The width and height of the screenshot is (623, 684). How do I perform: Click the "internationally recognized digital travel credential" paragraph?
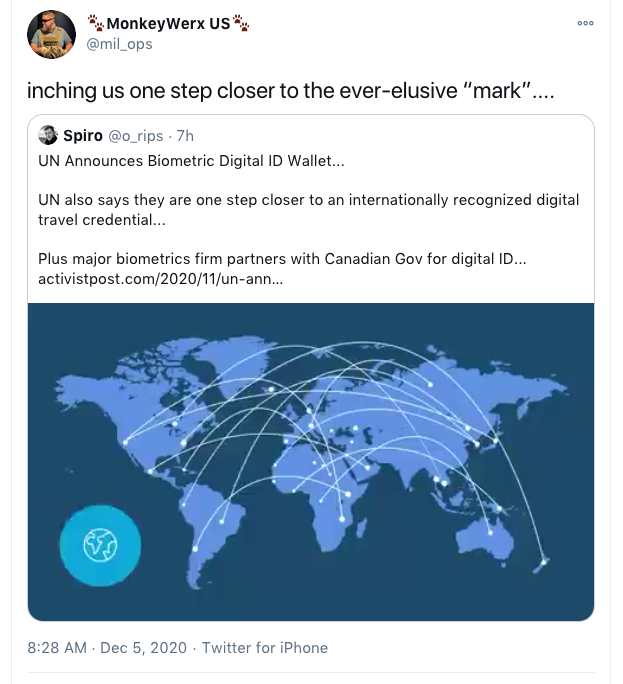[x=307, y=209]
